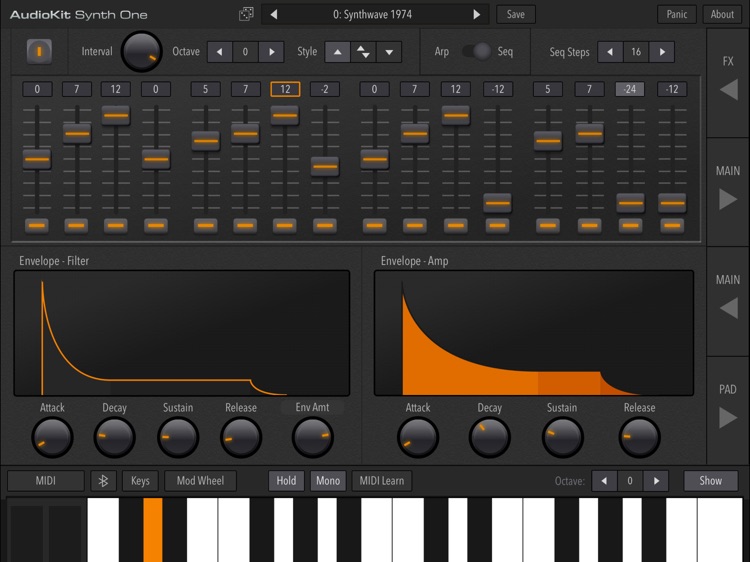Open the MIDI settings button
750x562 pixels.
46,481
